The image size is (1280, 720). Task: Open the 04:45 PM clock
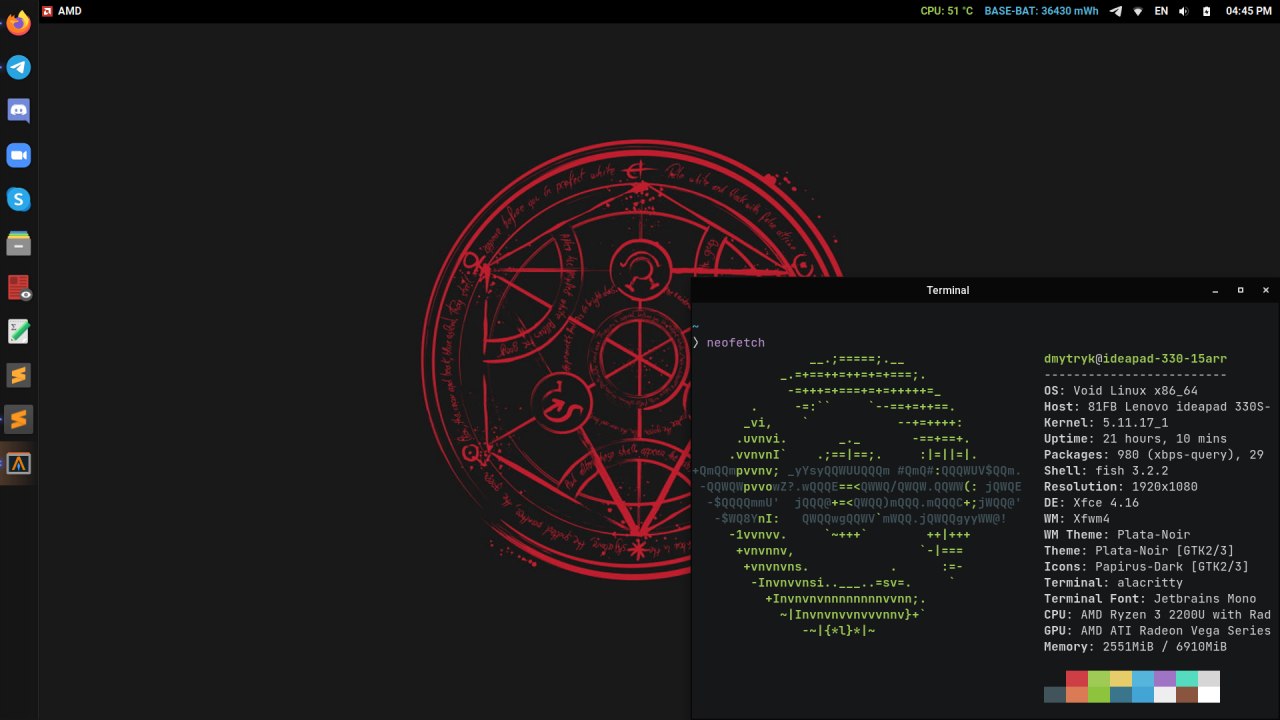pyautogui.click(x=1249, y=11)
